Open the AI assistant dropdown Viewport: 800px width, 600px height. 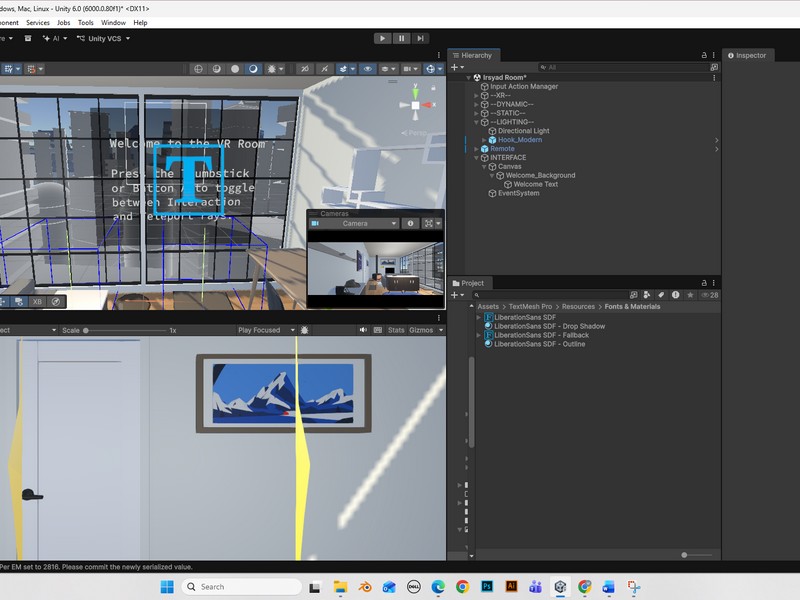(x=55, y=38)
